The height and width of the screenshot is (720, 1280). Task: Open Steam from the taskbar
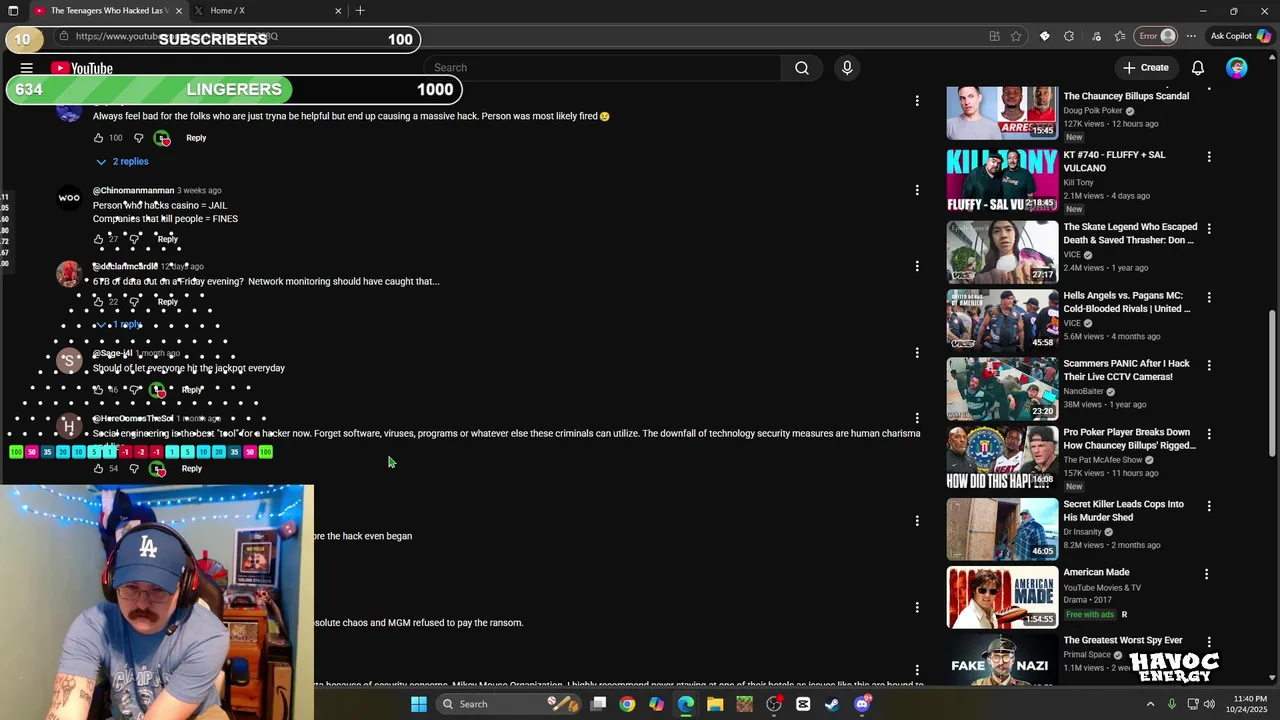[832, 704]
